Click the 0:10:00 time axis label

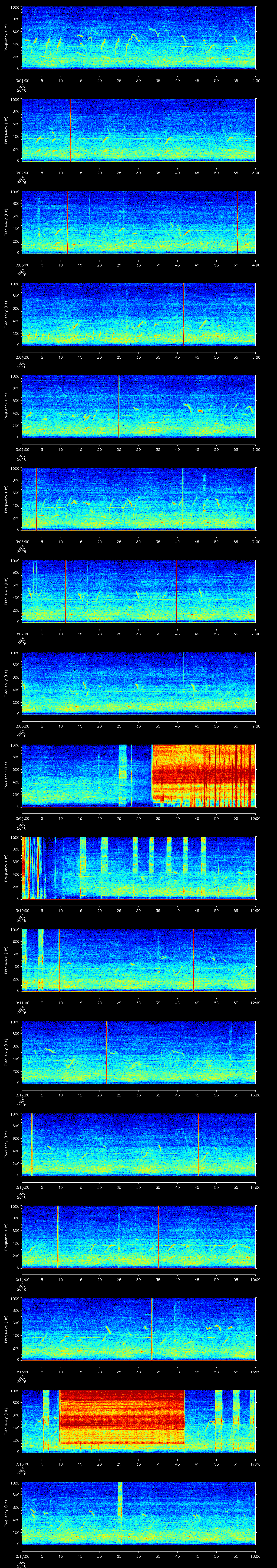click(x=22, y=910)
